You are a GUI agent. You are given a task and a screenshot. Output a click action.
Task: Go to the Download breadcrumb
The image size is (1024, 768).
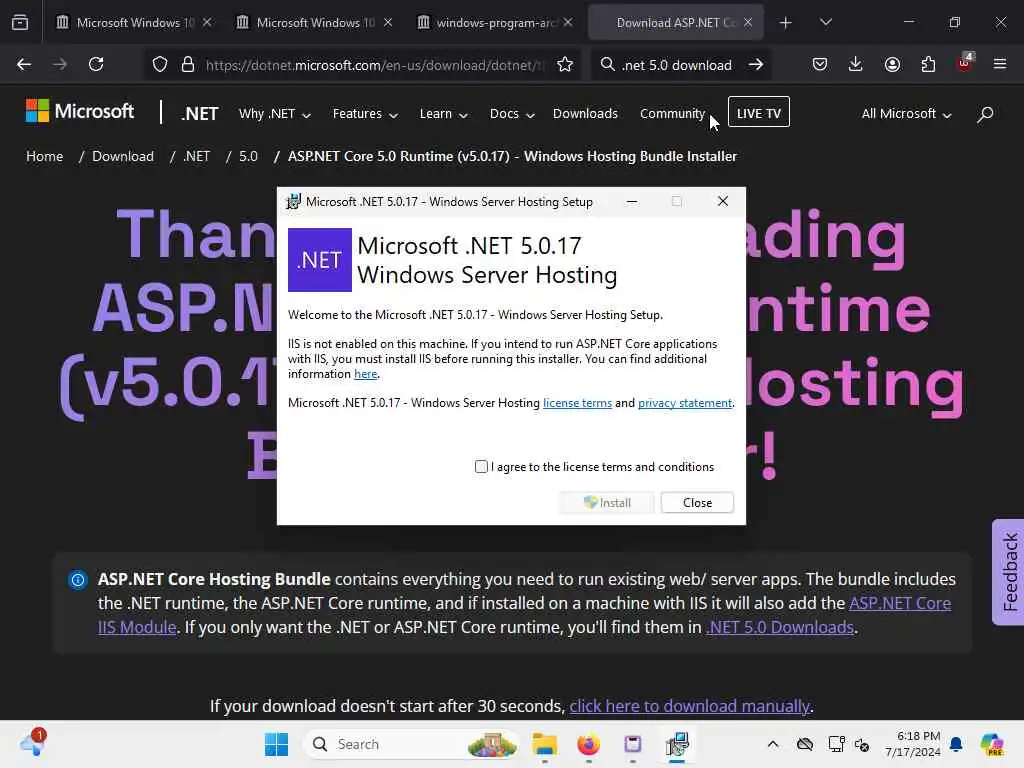[123, 157]
